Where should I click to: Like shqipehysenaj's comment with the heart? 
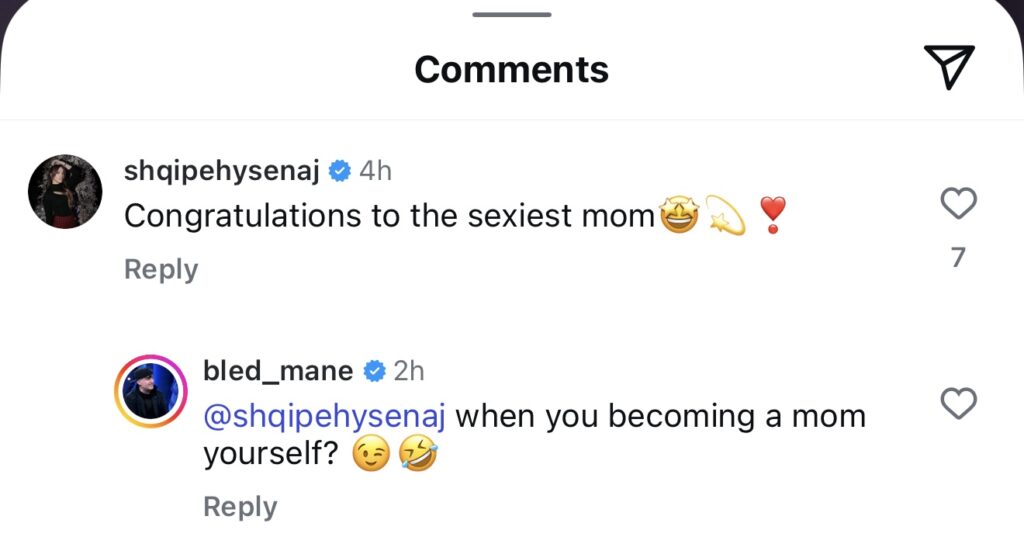959,204
